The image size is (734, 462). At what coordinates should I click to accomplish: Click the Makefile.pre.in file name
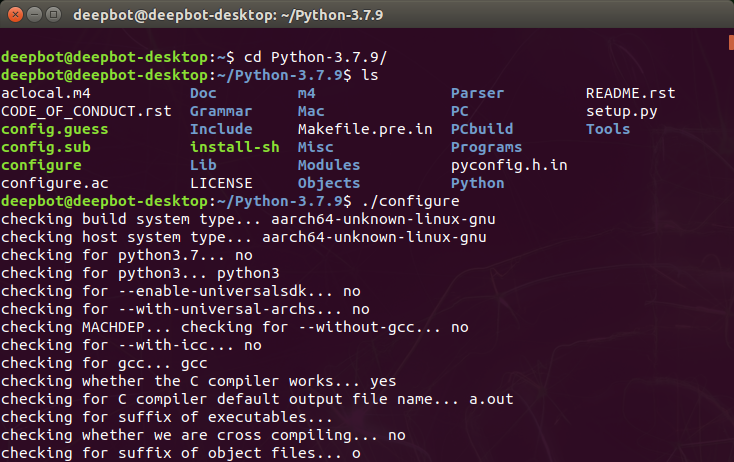click(x=365, y=129)
